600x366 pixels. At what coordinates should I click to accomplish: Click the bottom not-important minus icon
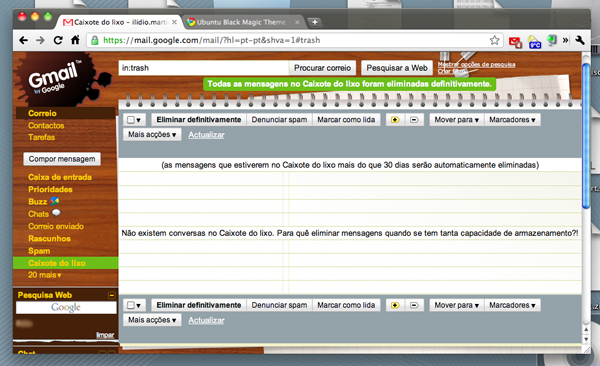pyautogui.click(x=414, y=305)
